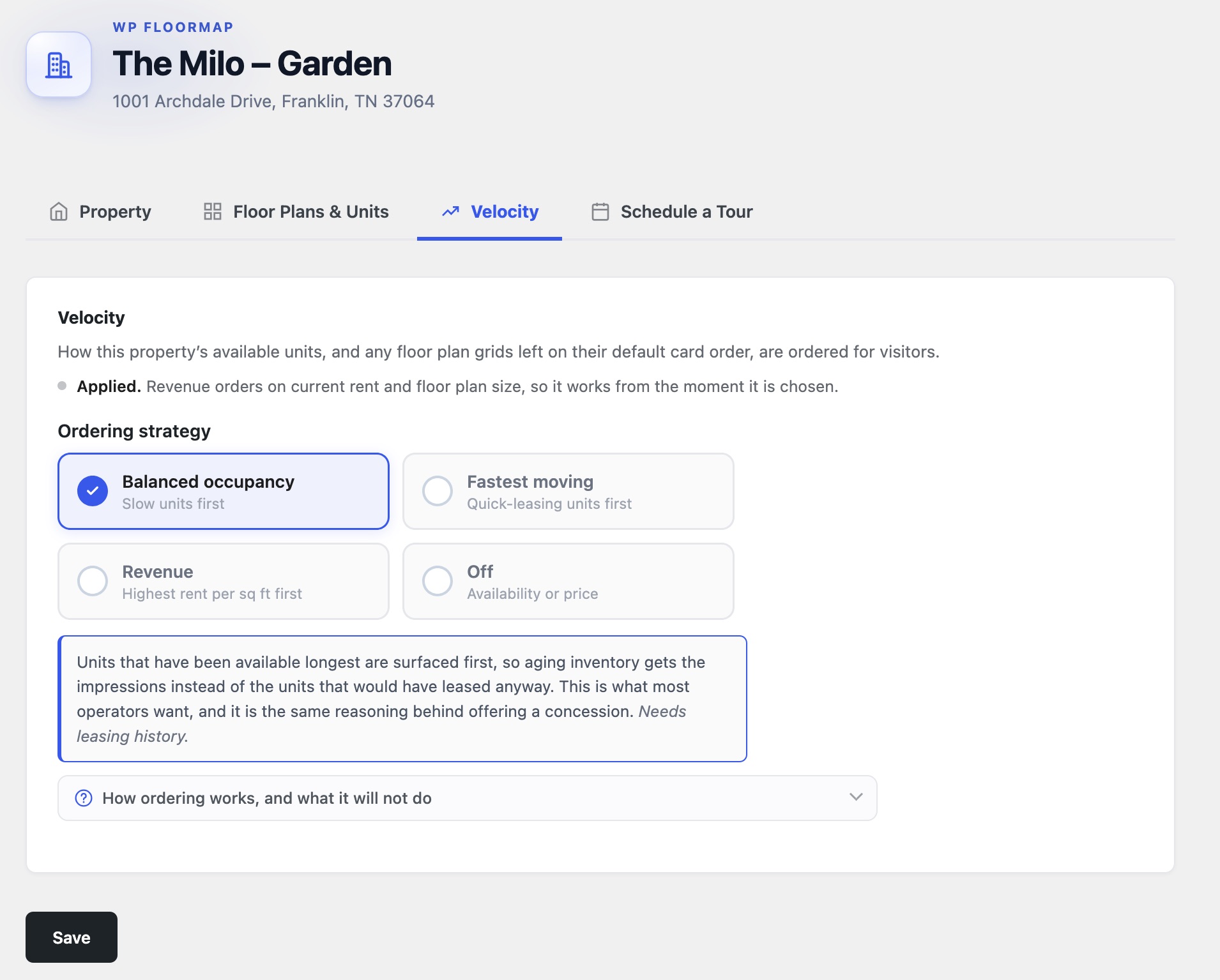The image size is (1220, 980).
Task: Select the Velocity tab label
Action: [505, 211]
